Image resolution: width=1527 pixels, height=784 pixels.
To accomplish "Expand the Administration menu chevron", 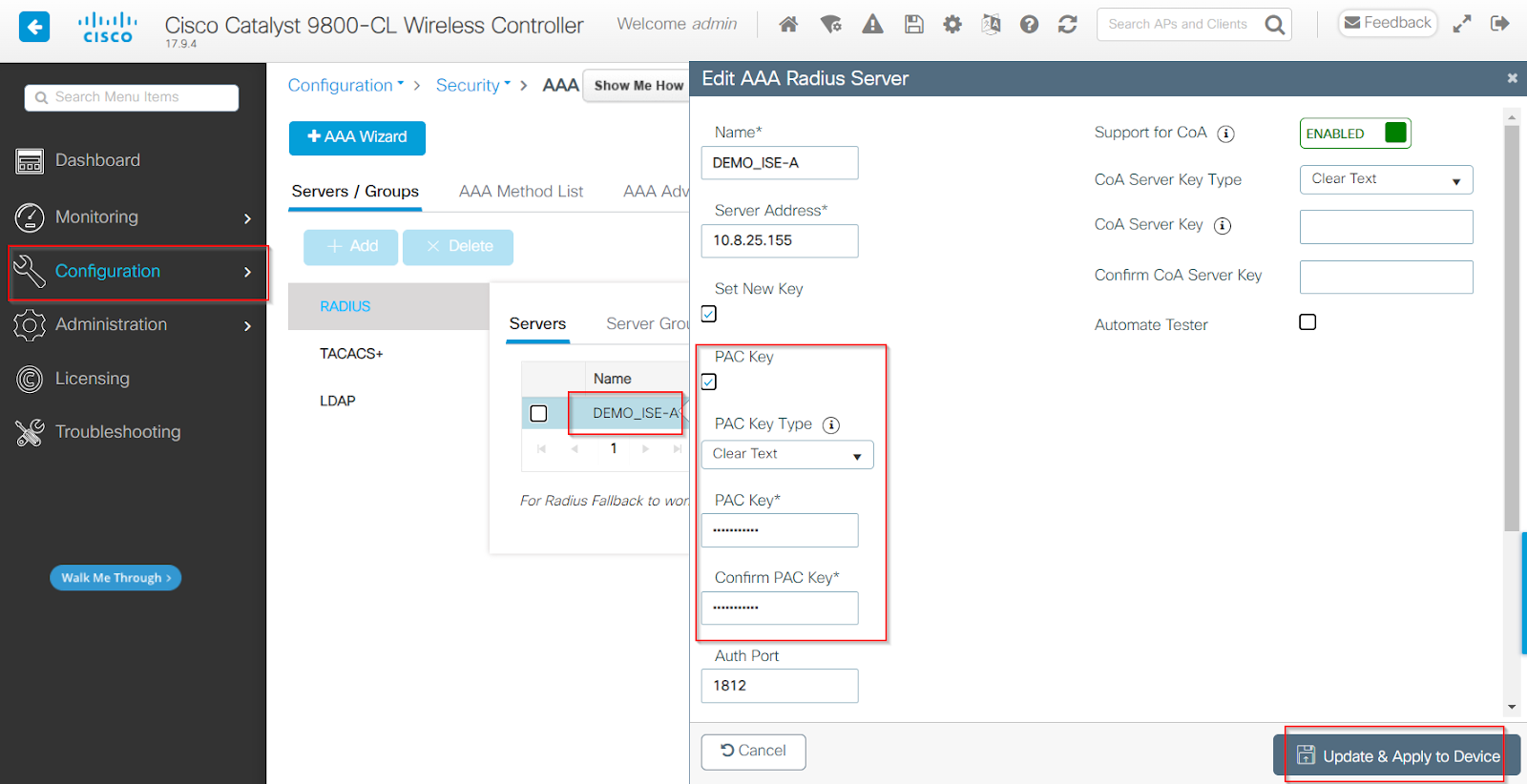I will 247,326.
